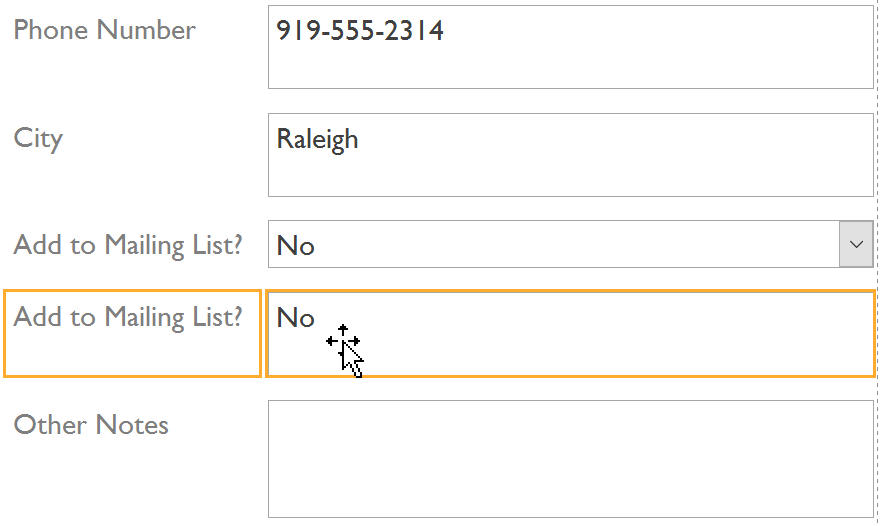Screen dimensions: 886x526
Task: Select the City label
Action: pos(38,138)
